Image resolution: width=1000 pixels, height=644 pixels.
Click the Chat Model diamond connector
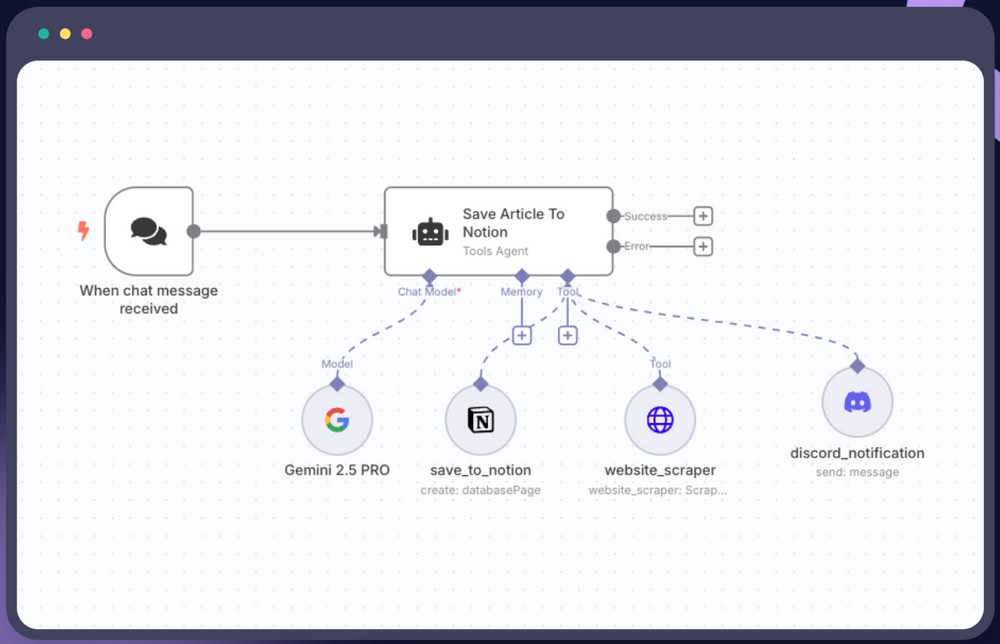pyautogui.click(x=429, y=275)
